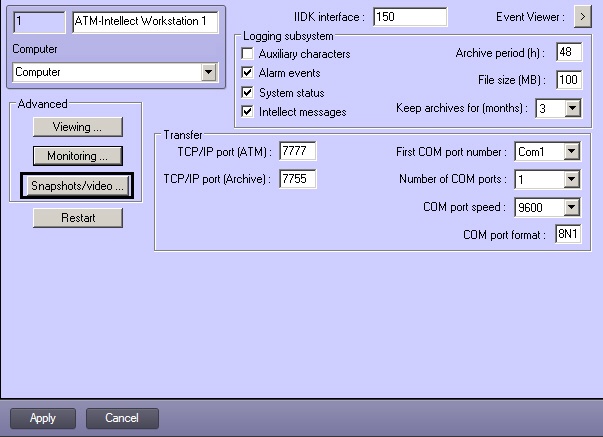This screenshot has width=603, height=437.
Task: Click the IIDK interface label
Action: [329, 17]
